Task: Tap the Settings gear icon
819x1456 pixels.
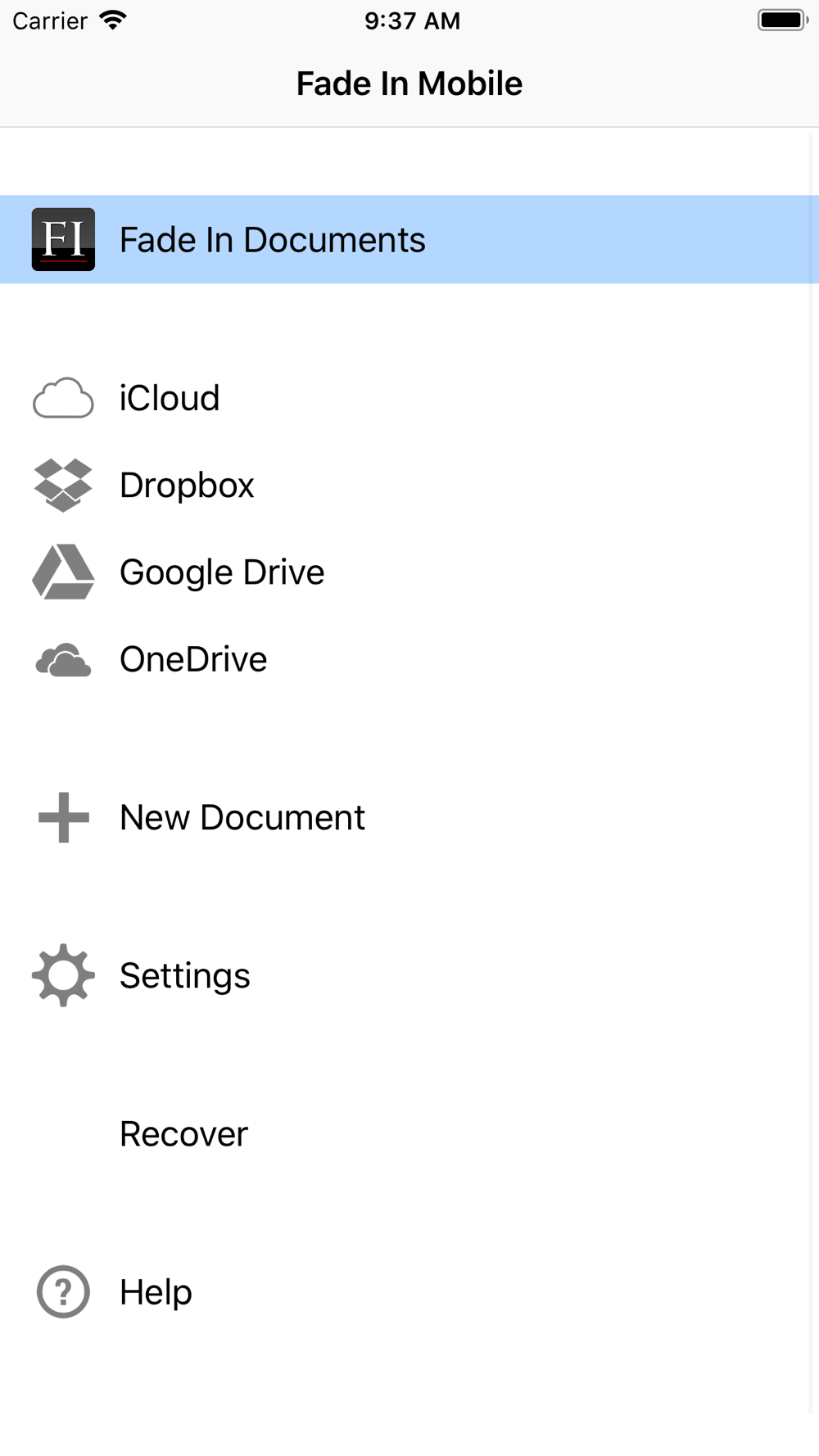Action: click(x=63, y=975)
